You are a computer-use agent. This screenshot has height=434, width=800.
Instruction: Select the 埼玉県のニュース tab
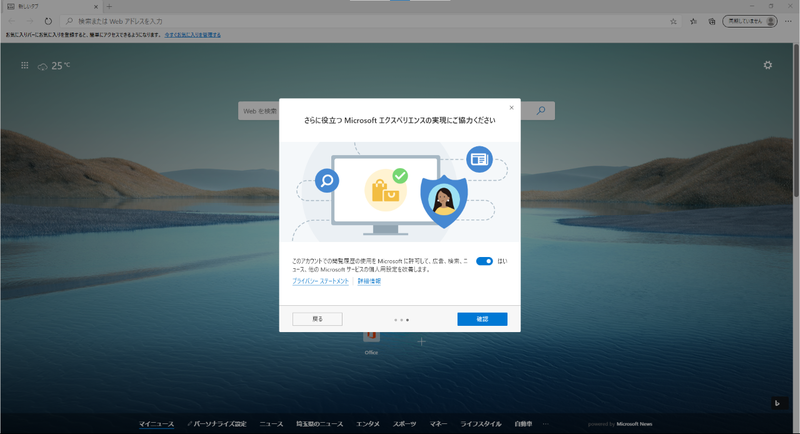click(x=319, y=424)
